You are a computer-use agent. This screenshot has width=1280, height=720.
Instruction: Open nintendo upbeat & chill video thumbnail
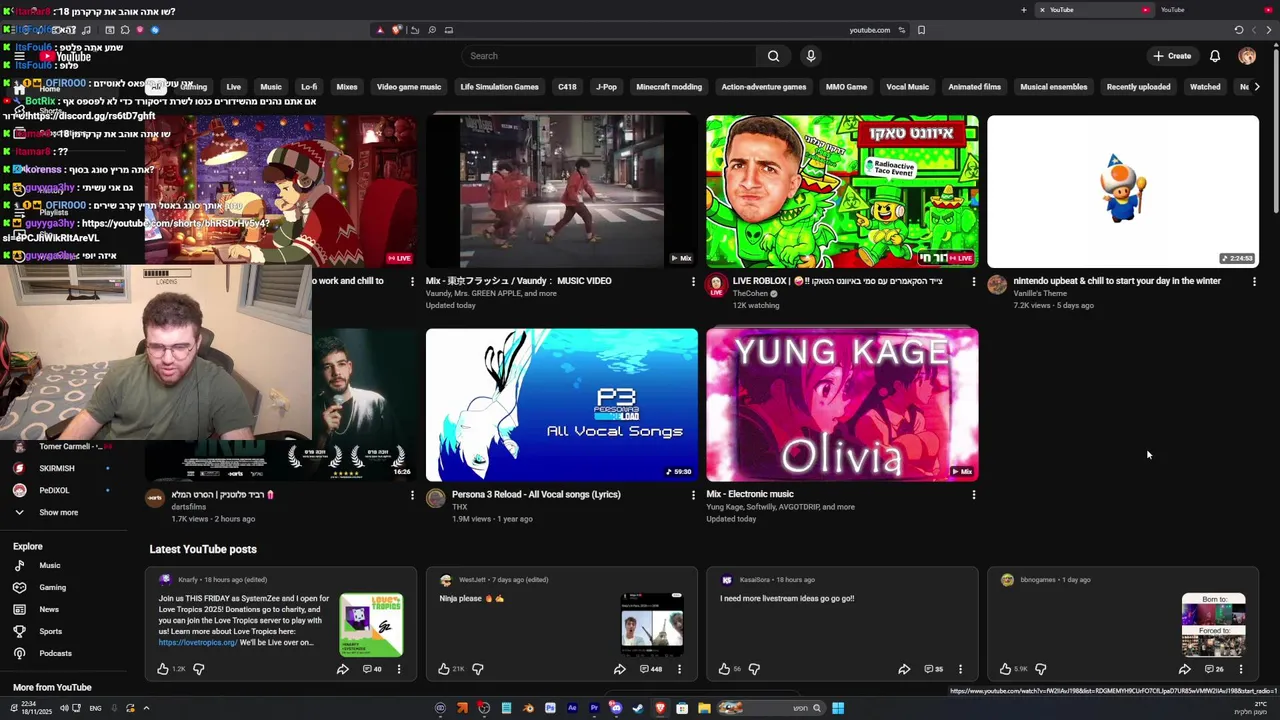(x=1123, y=191)
